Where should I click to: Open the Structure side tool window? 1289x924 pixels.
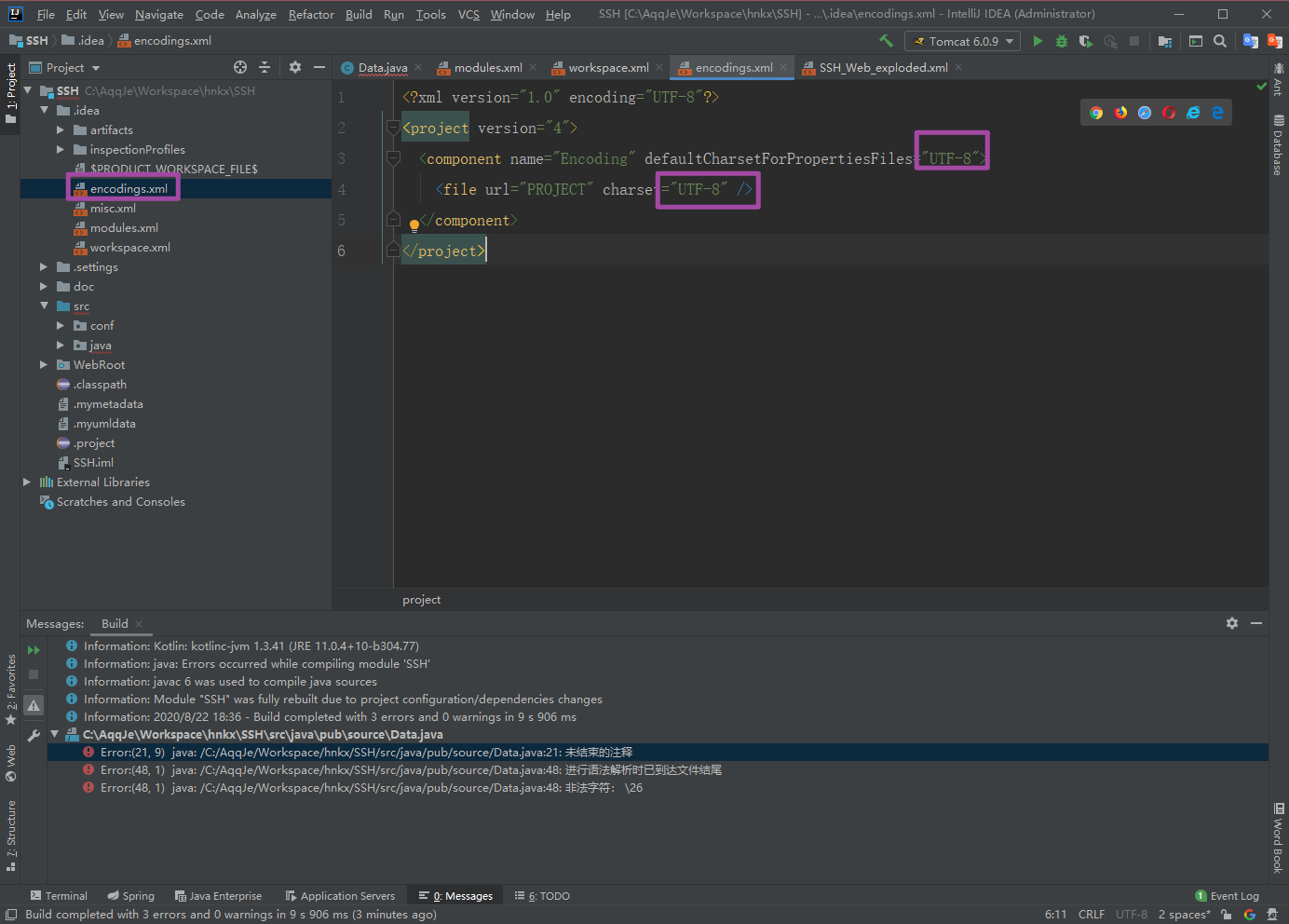pos(11,836)
